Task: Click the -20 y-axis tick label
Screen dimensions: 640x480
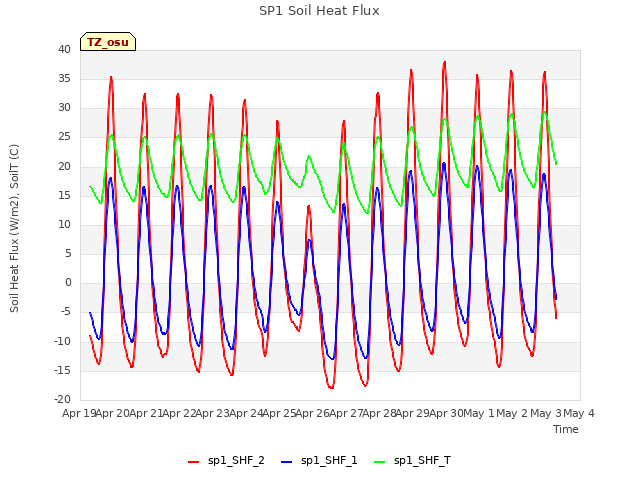Action: pyautogui.click(x=62, y=399)
